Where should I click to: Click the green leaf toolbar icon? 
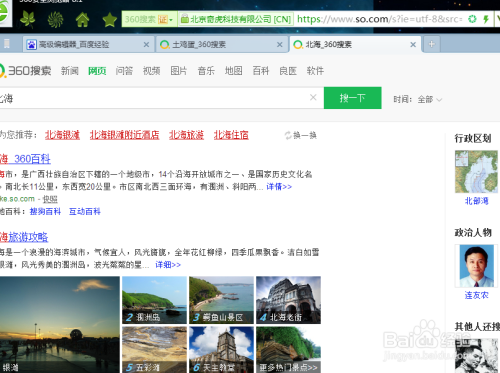28,19
